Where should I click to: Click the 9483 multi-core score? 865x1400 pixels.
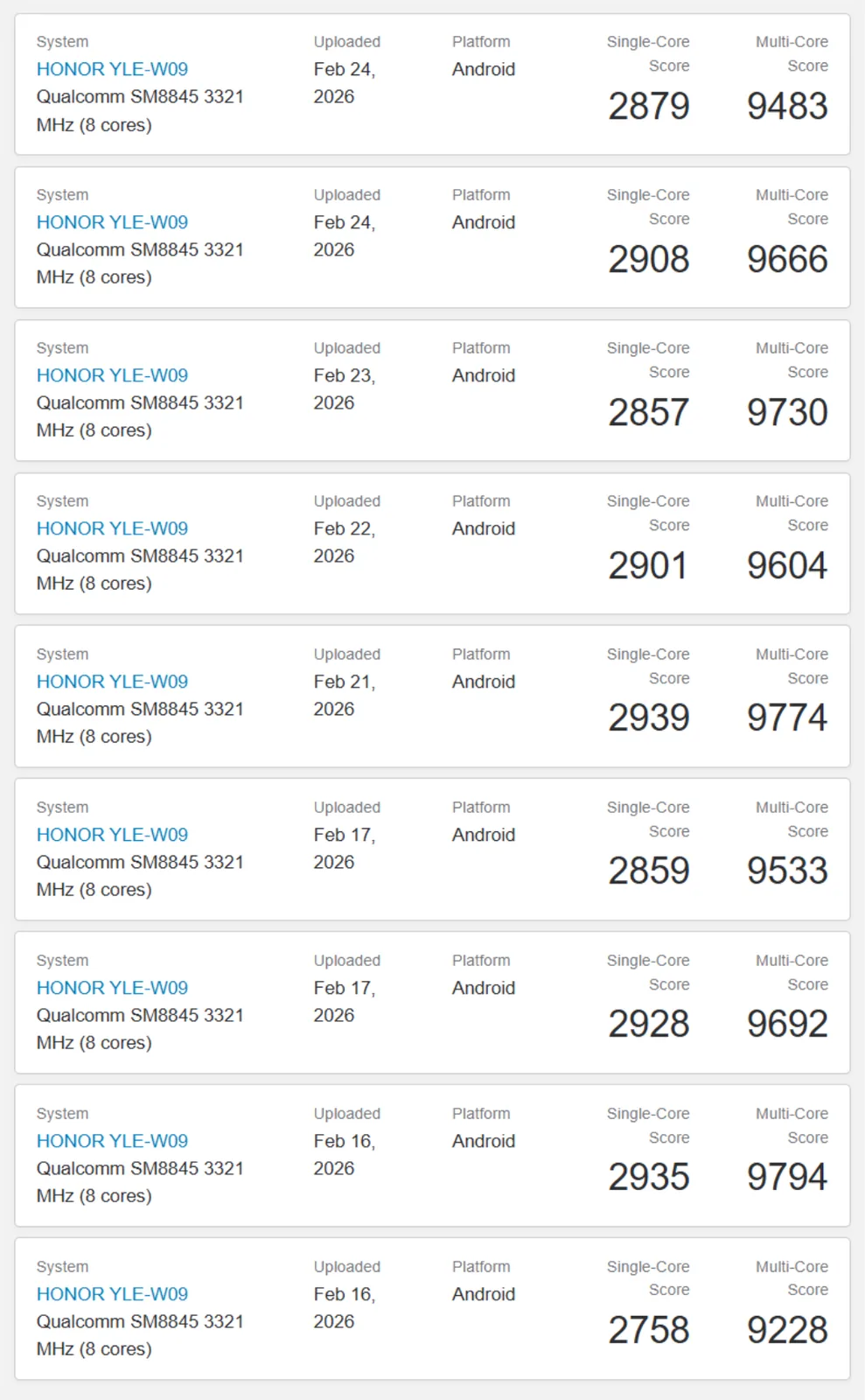tap(786, 107)
